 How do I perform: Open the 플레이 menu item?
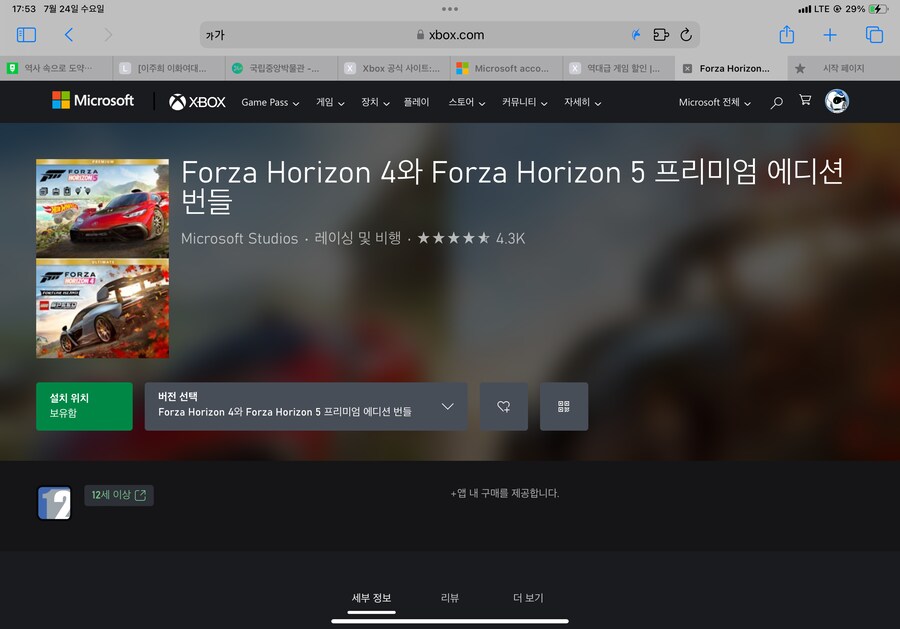pos(416,101)
